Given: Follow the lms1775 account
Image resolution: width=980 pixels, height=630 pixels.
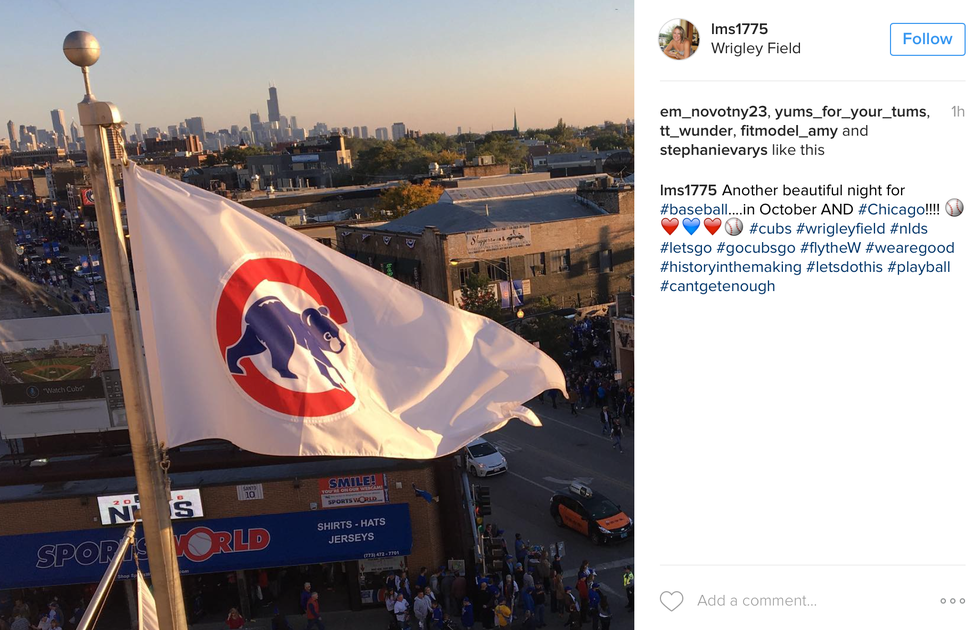Looking at the screenshot, I should (927, 39).
